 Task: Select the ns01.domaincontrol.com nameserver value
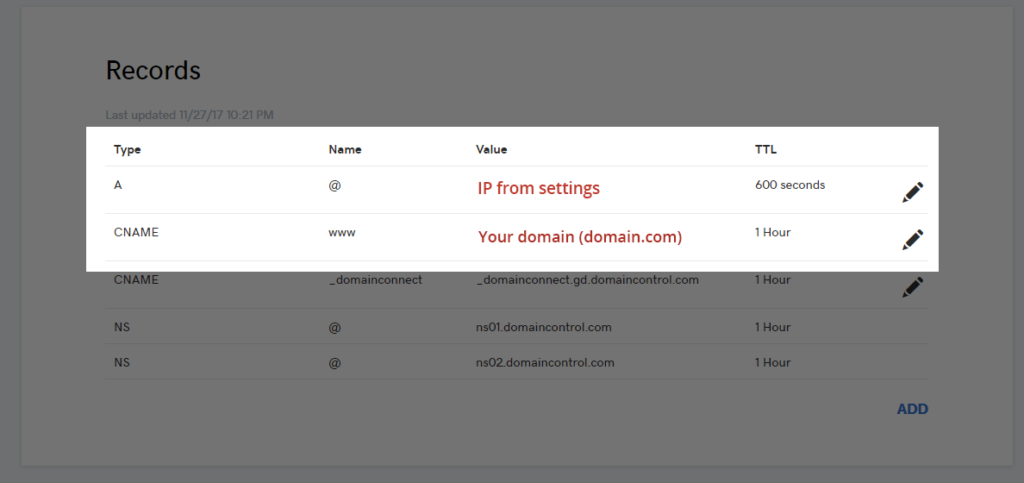pos(545,327)
